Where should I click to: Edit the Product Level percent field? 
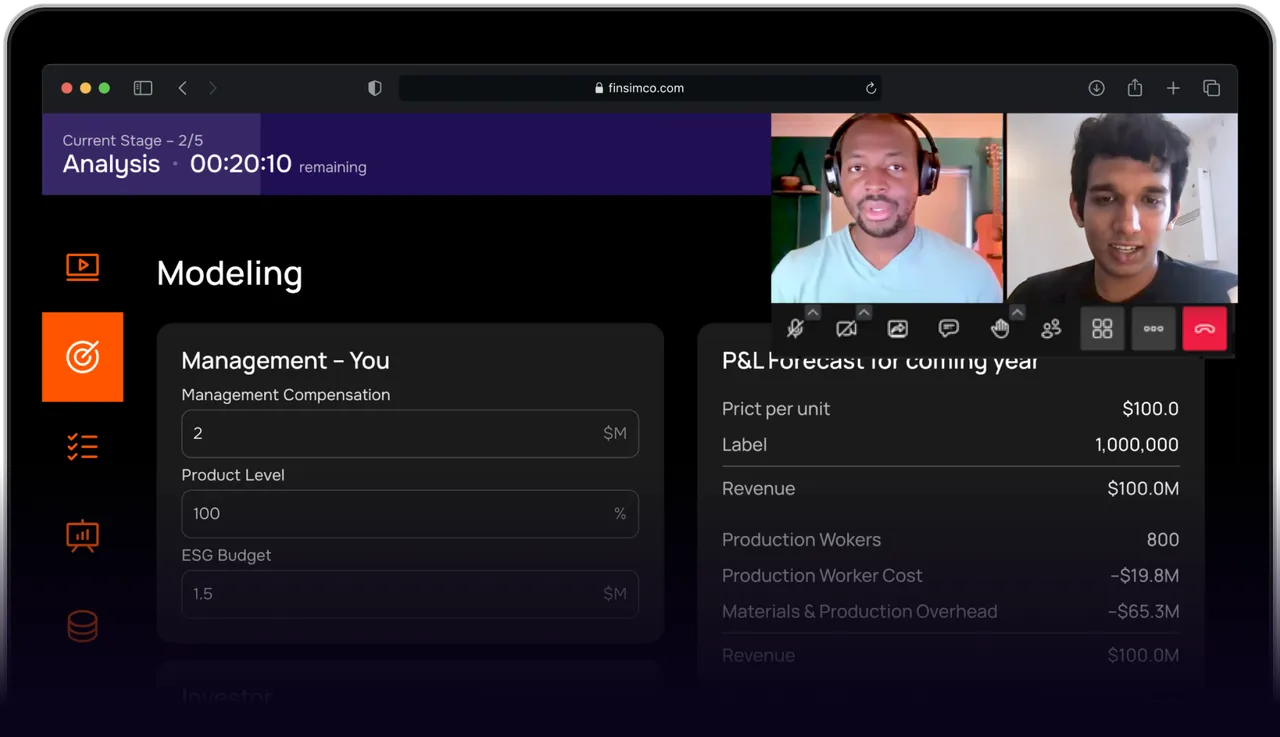click(410, 513)
